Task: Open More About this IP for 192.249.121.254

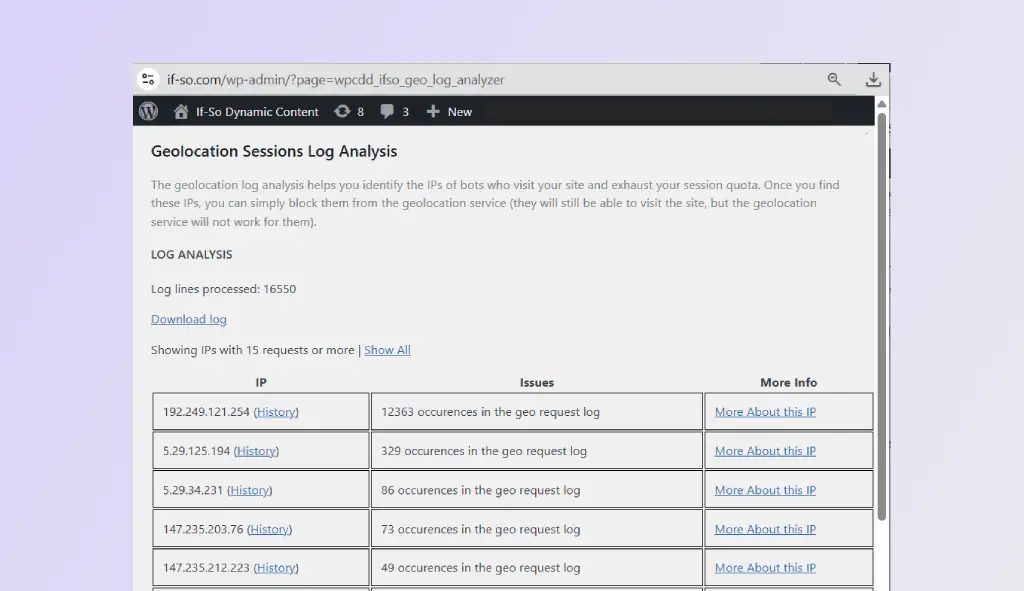Action: click(764, 411)
